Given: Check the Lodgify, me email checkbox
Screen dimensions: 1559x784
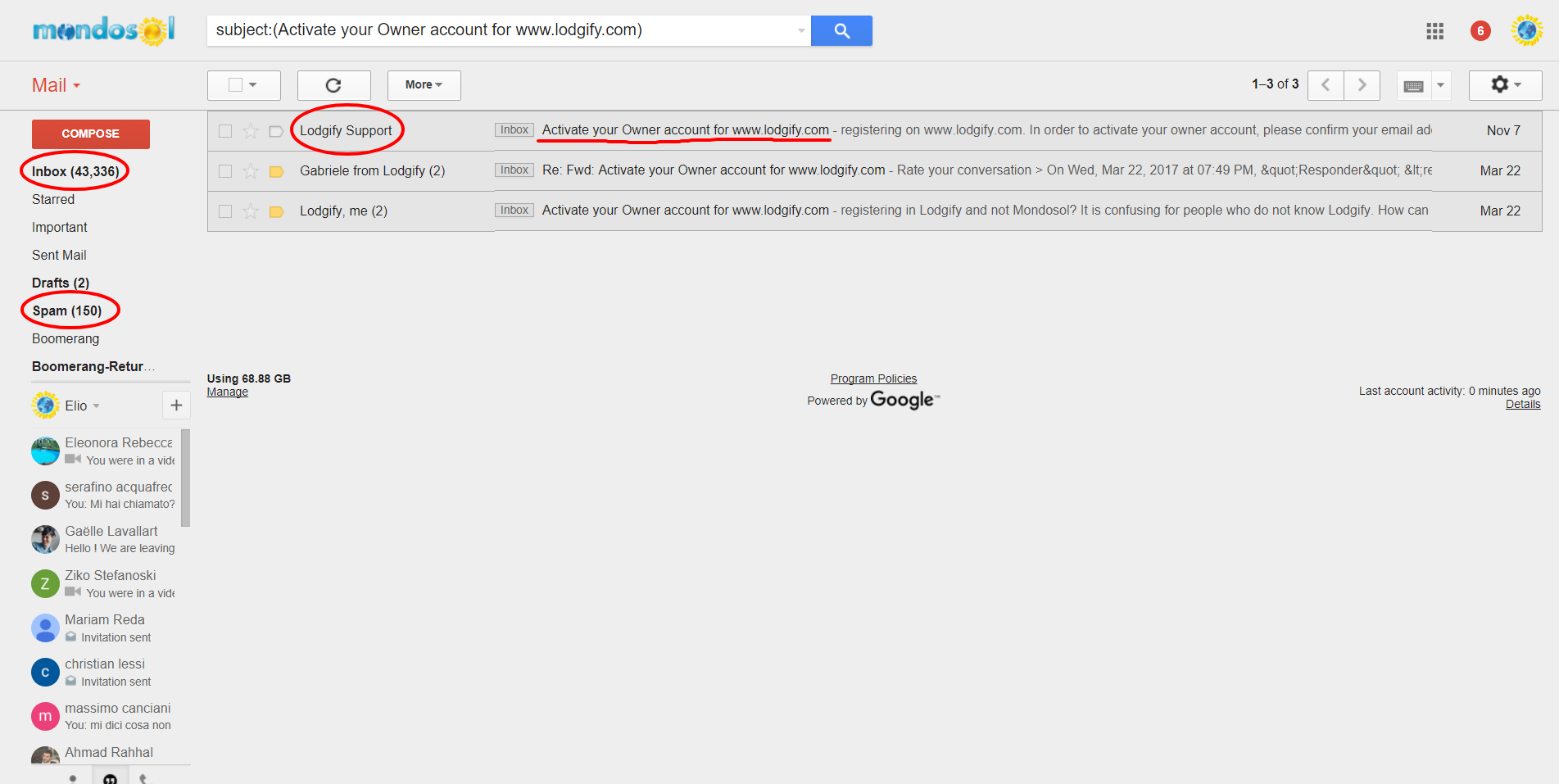Looking at the screenshot, I should pos(225,211).
